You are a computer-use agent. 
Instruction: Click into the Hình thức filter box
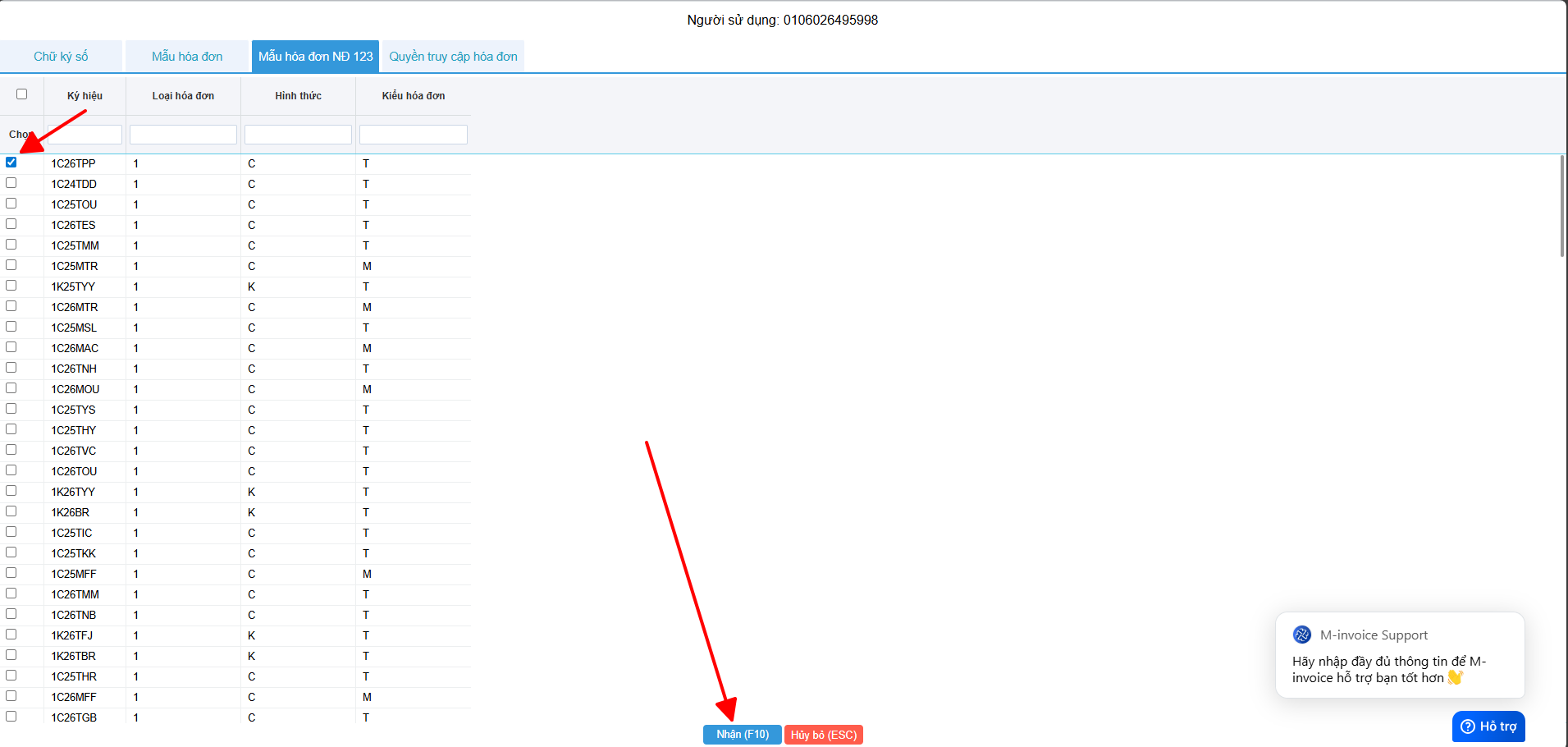pyautogui.click(x=298, y=135)
